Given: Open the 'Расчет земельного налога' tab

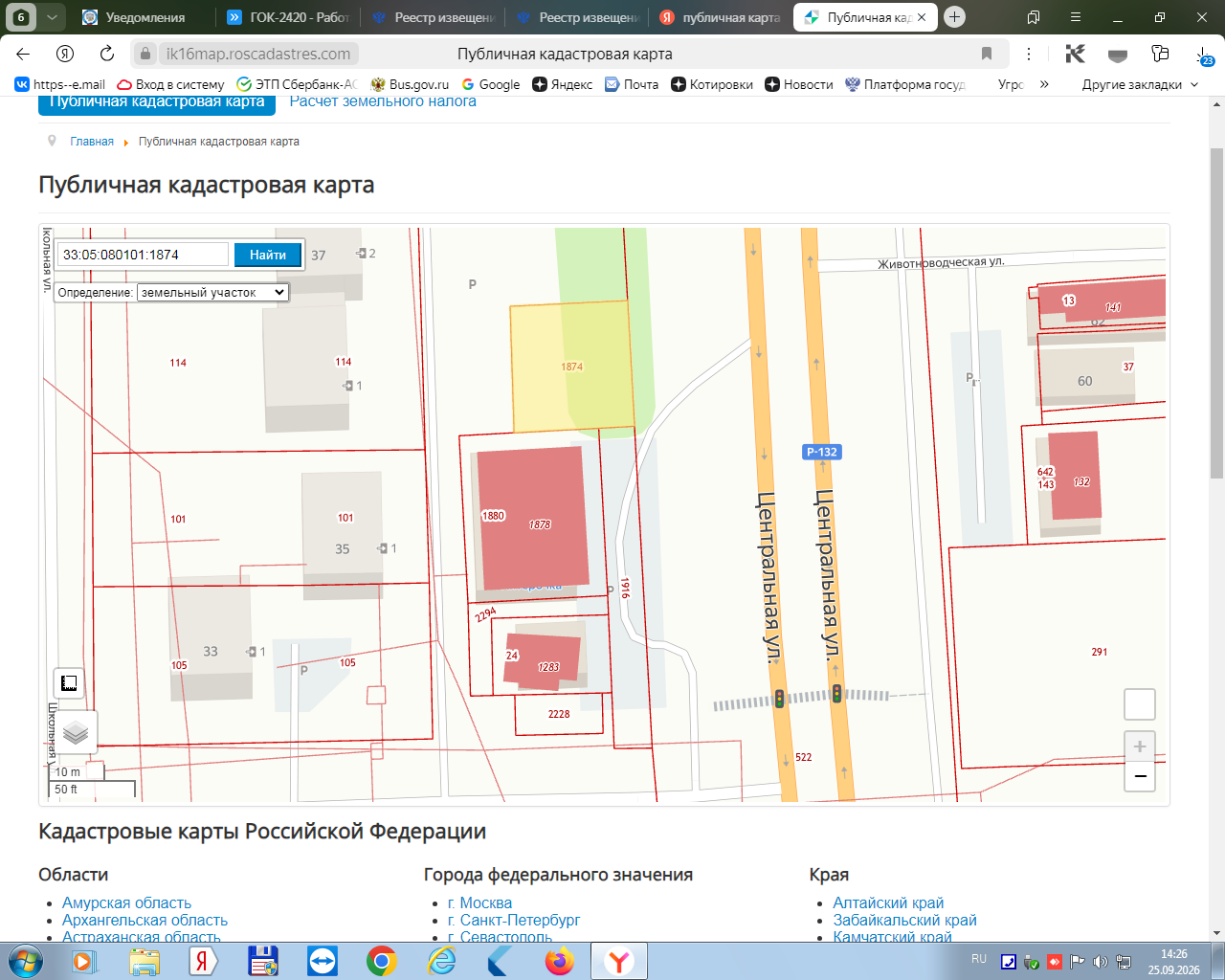Looking at the screenshot, I should (x=383, y=101).
